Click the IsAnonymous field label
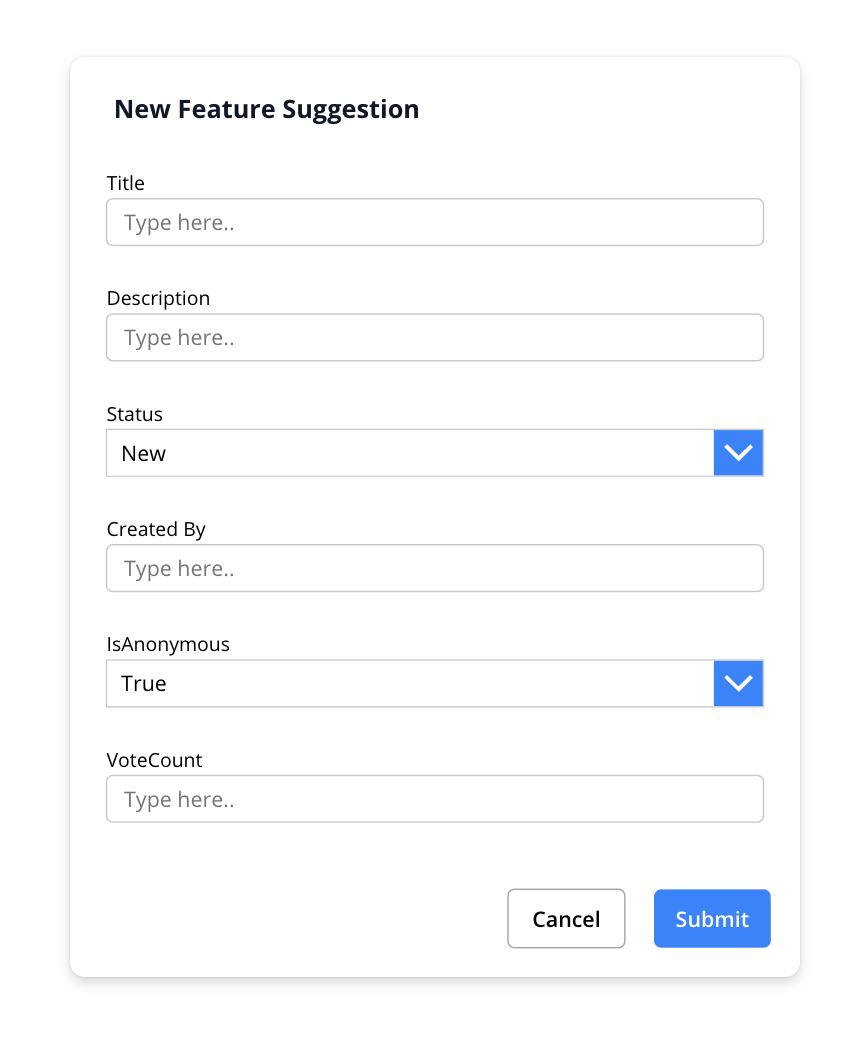The height and width of the screenshot is (1038, 868). 168,645
